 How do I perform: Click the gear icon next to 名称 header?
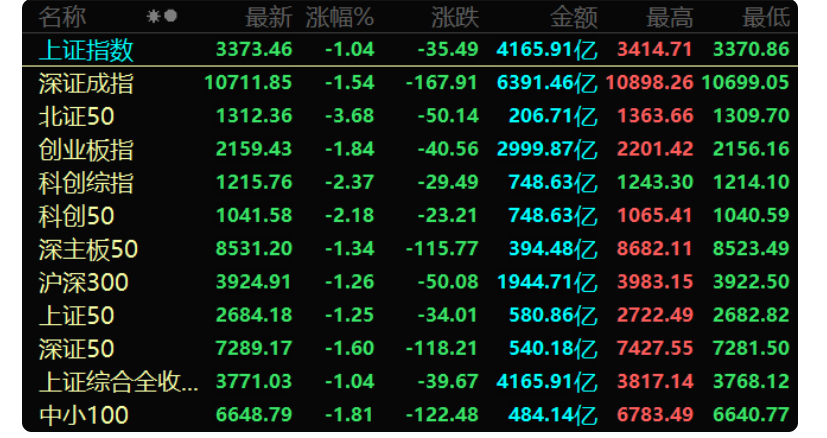[153, 16]
